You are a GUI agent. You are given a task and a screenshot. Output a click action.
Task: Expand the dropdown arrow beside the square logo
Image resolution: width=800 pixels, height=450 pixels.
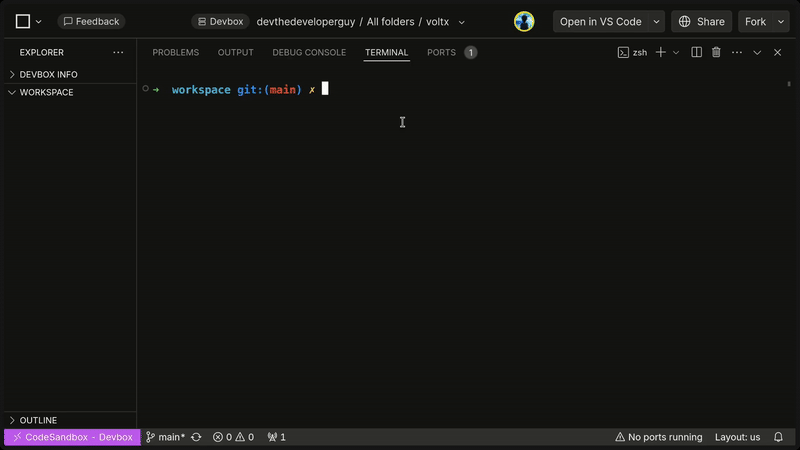pyautogui.click(x=38, y=22)
